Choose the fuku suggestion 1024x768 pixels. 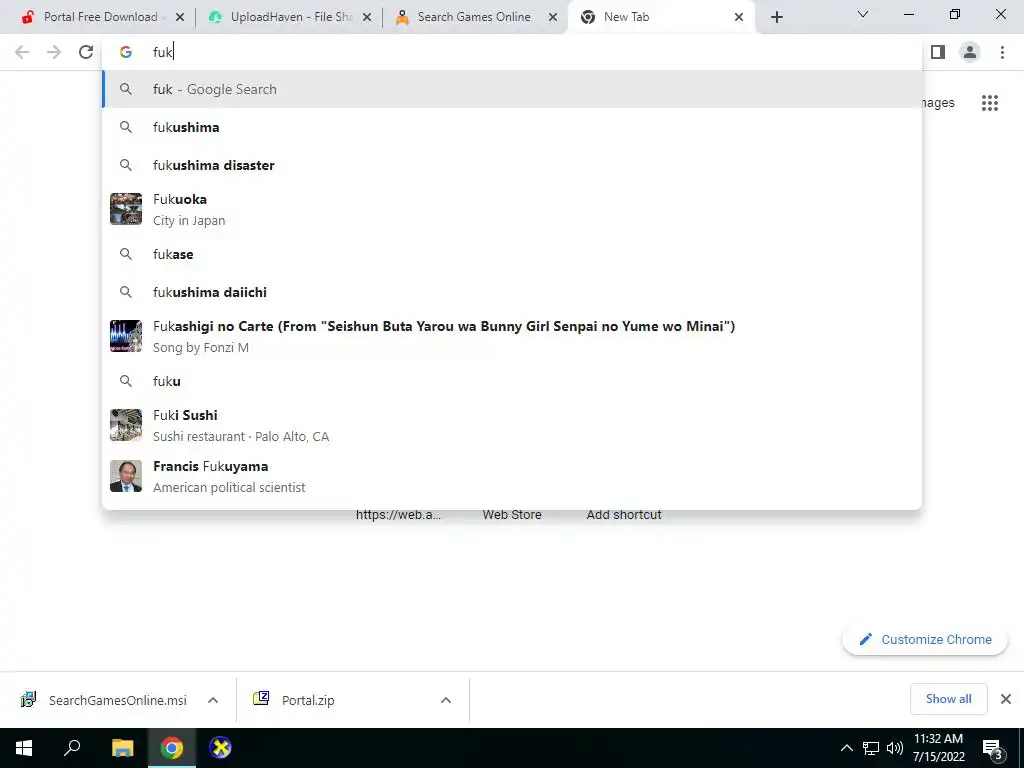[x=512, y=381]
